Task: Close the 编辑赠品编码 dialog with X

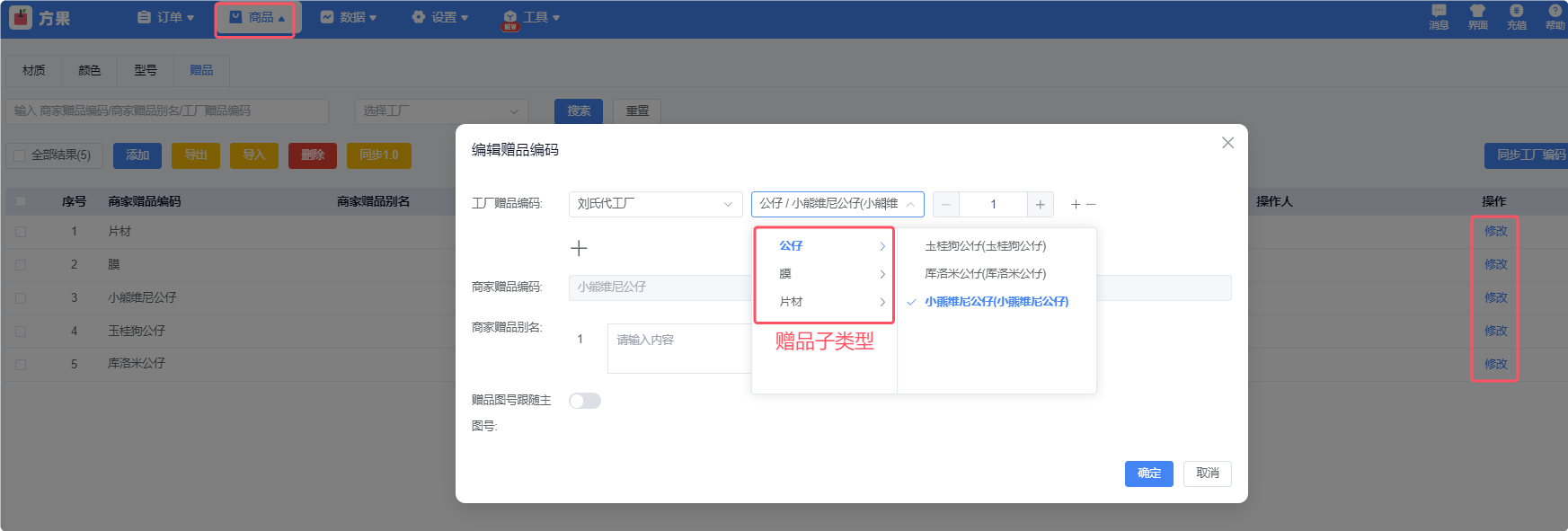Action: point(1227,143)
